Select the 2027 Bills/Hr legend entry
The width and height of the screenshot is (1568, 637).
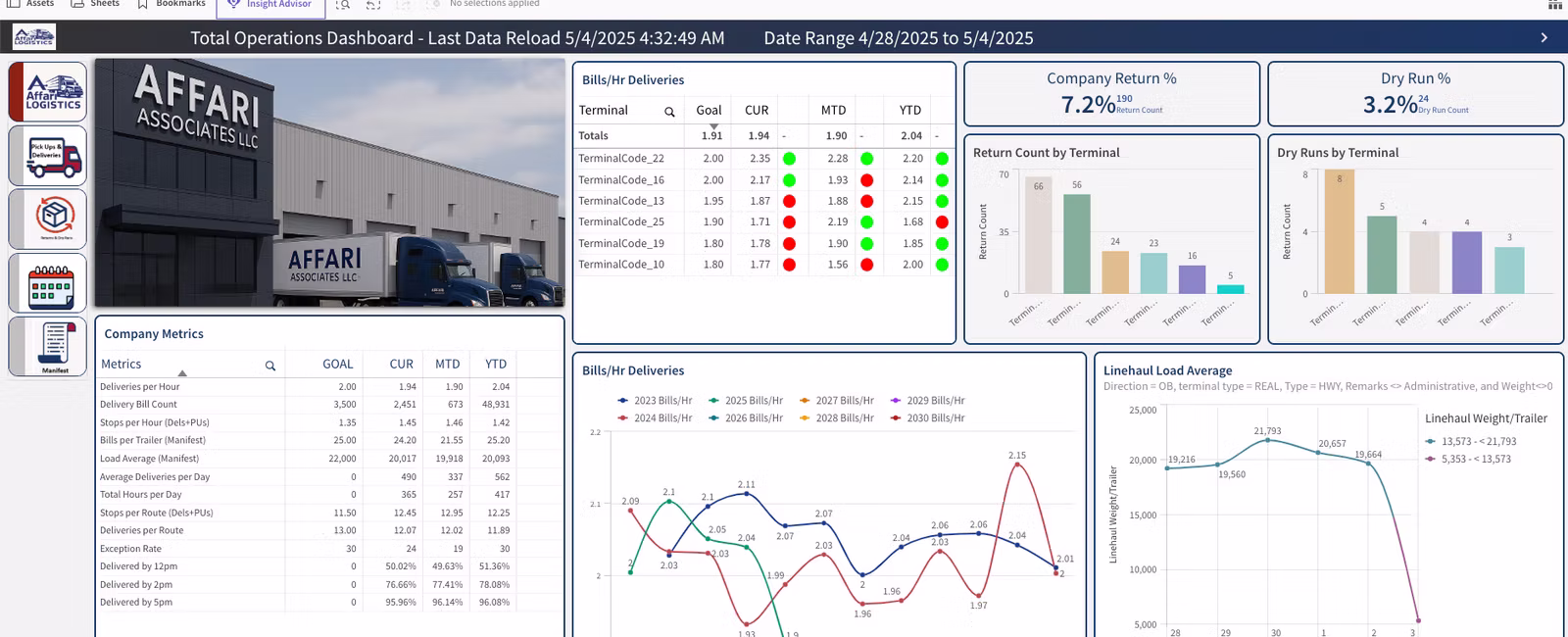pos(837,401)
